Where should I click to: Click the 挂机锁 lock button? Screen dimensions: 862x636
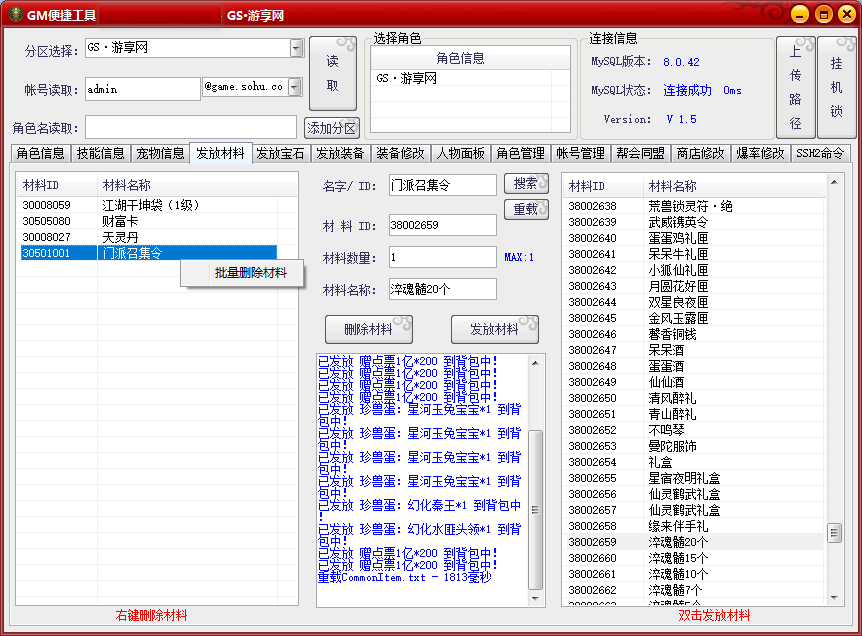click(x=837, y=88)
